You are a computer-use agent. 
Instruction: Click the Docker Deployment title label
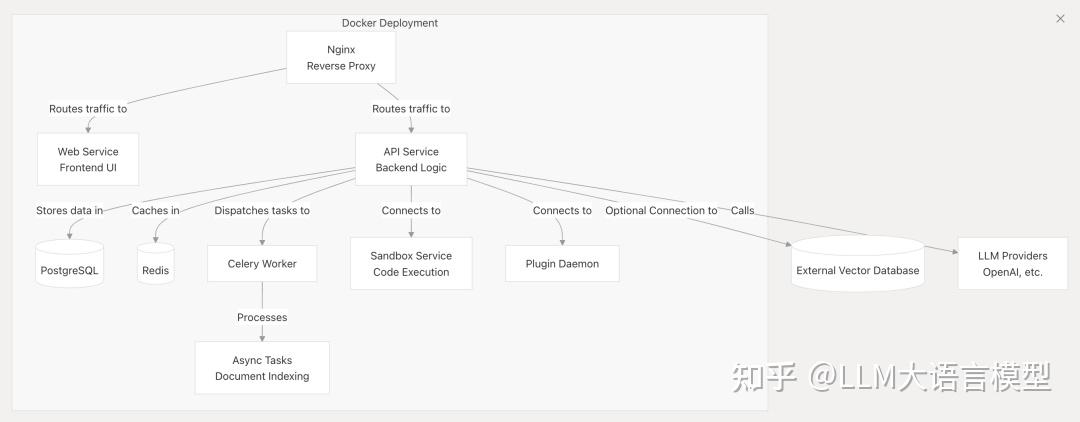390,23
